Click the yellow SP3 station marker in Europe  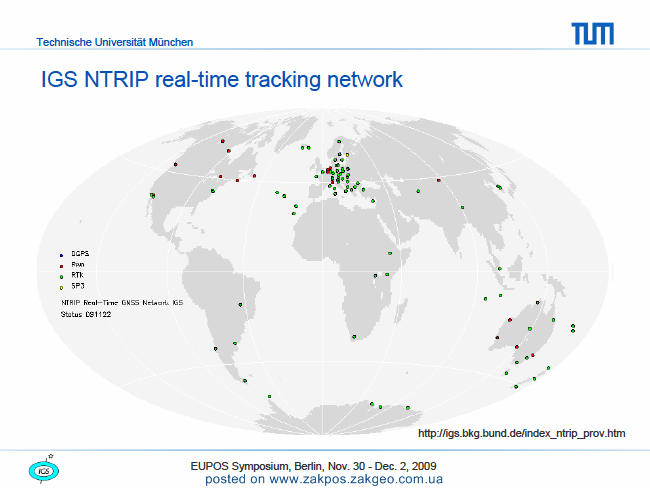pyautogui.click(x=347, y=155)
